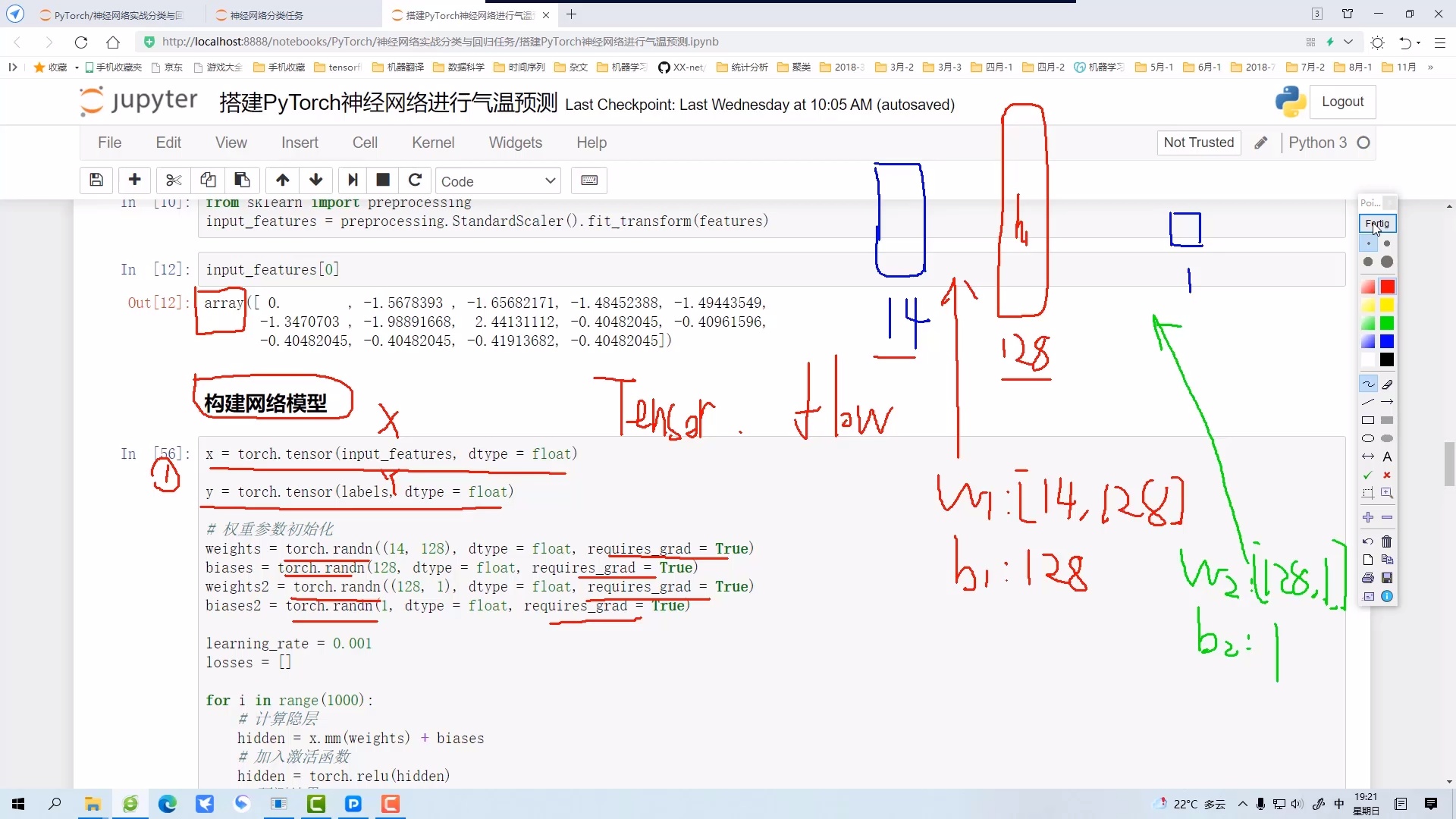This screenshot has width=1456, height=819.
Task: Select the eraser in the annotation panel
Action: 1389,384
